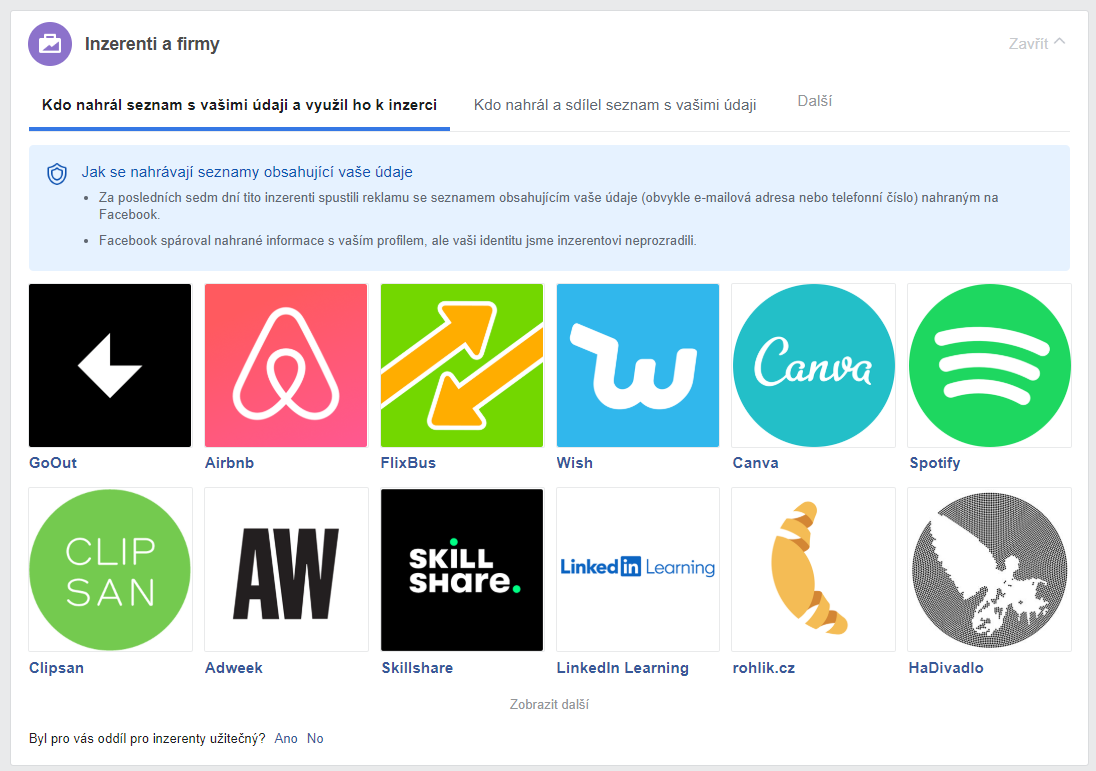Click the GoOut advertiser logo
The image size is (1096, 771).
tap(110, 365)
